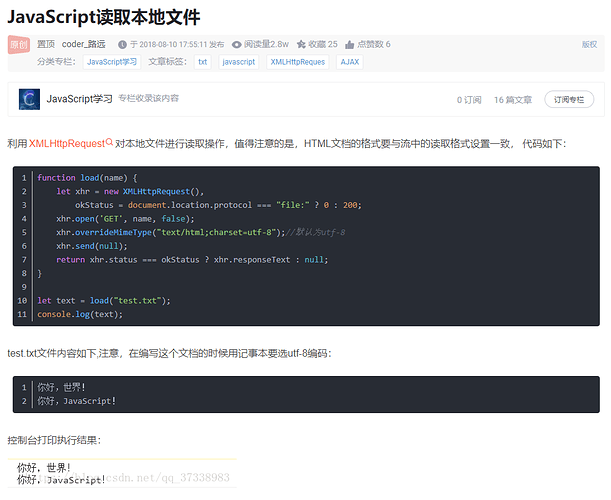Click the return xhr.status code line
Viewport: 611px width, 500px height.
pyautogui.click(x=192, y=260)
